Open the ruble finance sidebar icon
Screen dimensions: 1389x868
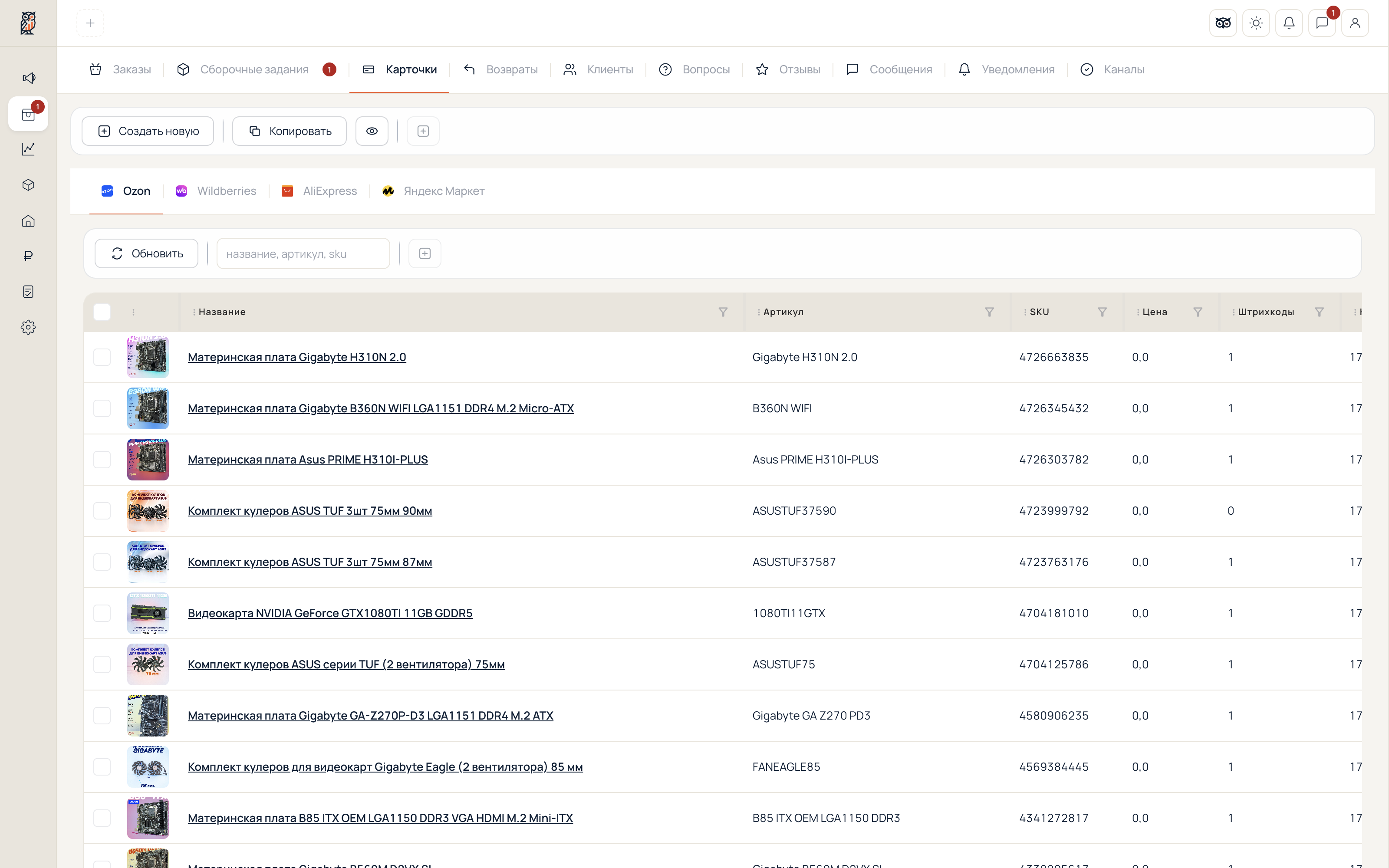pos(28,256)
